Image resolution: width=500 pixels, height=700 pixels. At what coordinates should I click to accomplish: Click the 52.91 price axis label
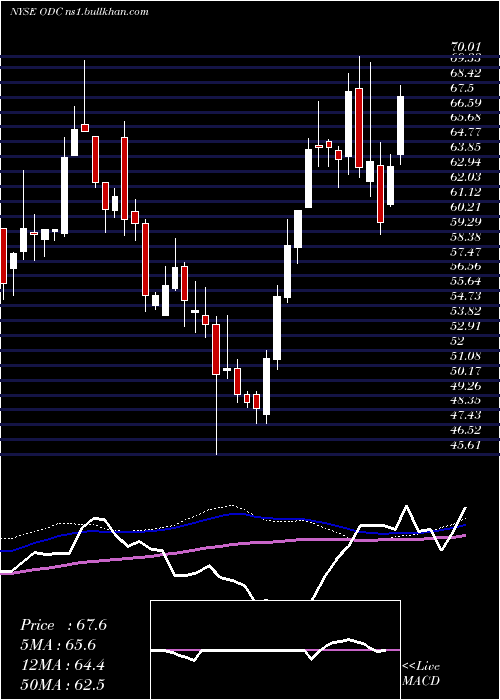tap(467, 326)
